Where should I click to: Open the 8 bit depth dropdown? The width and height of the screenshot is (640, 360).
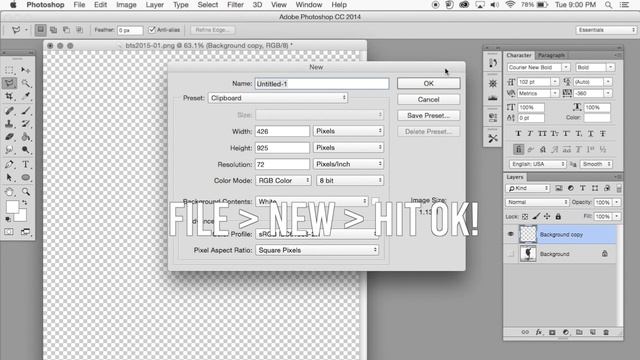tap(350, 180)
